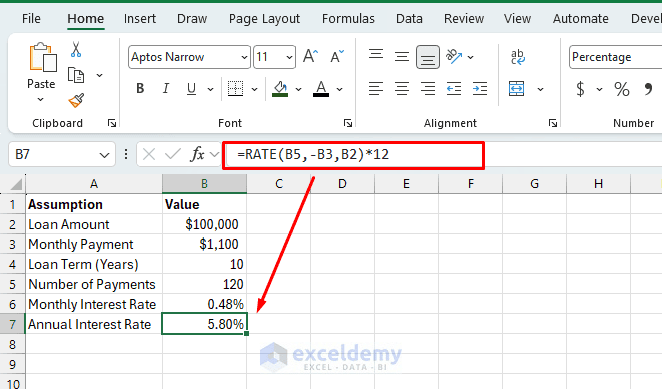Switch to the Review tab
This screenshot has width=662, height=389.
pos(464,19)
